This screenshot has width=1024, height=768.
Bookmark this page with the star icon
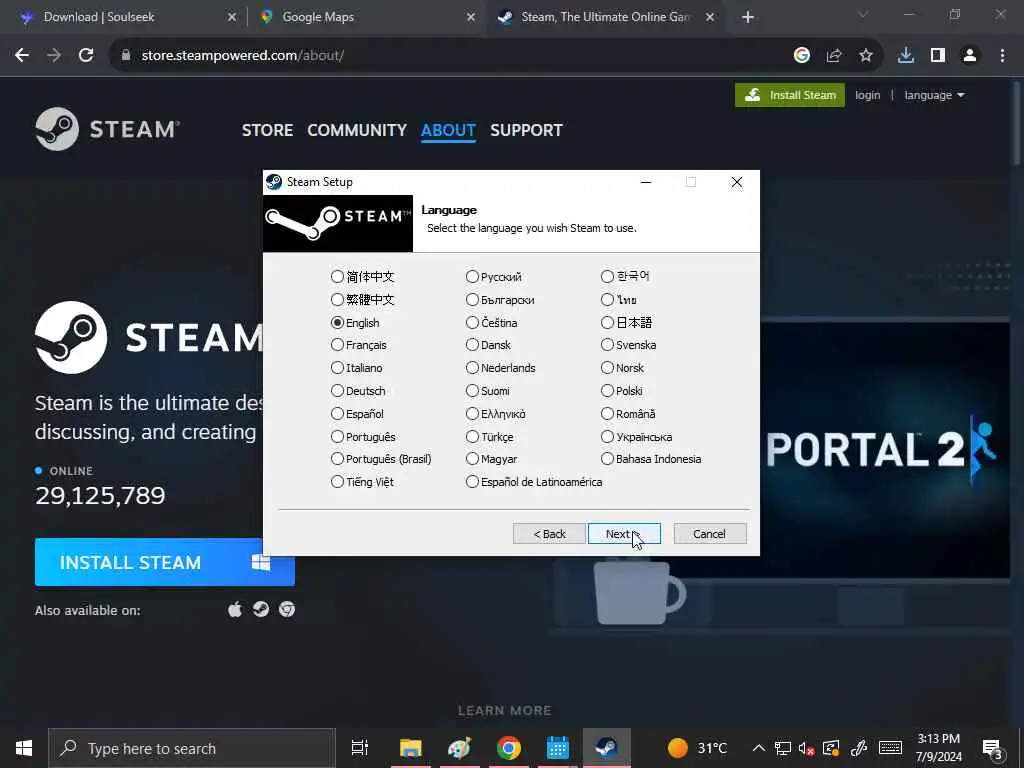(866, 56)
